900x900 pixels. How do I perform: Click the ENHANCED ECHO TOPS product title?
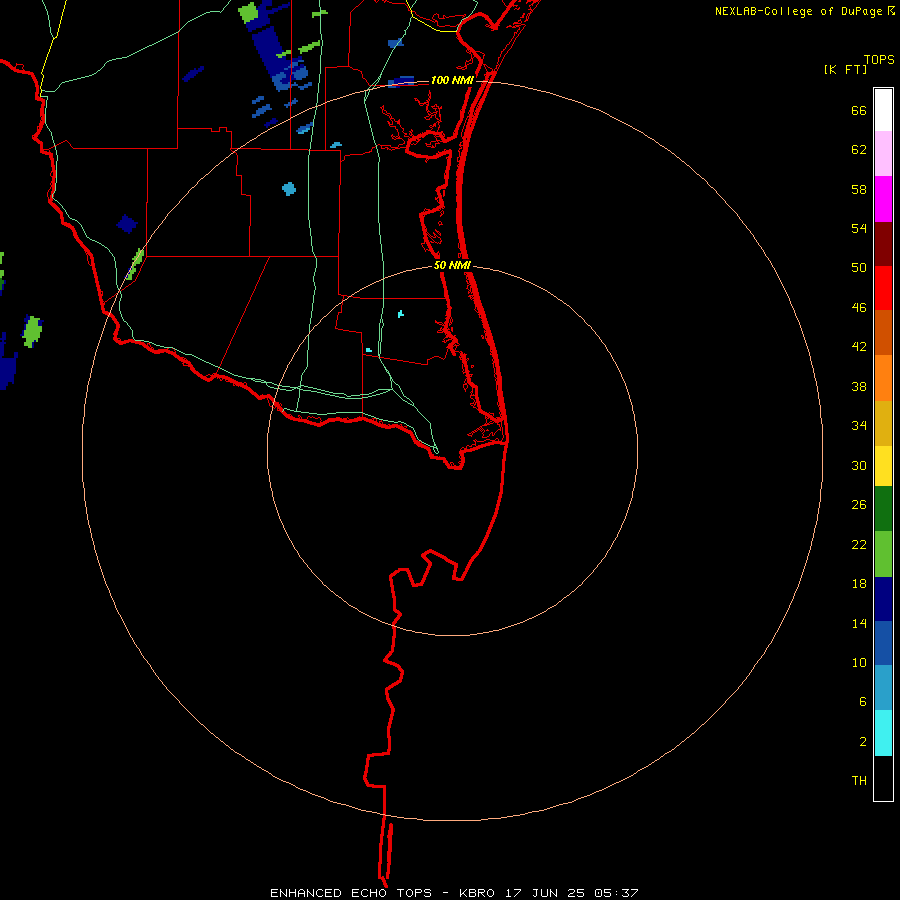(x=351, y=893)
